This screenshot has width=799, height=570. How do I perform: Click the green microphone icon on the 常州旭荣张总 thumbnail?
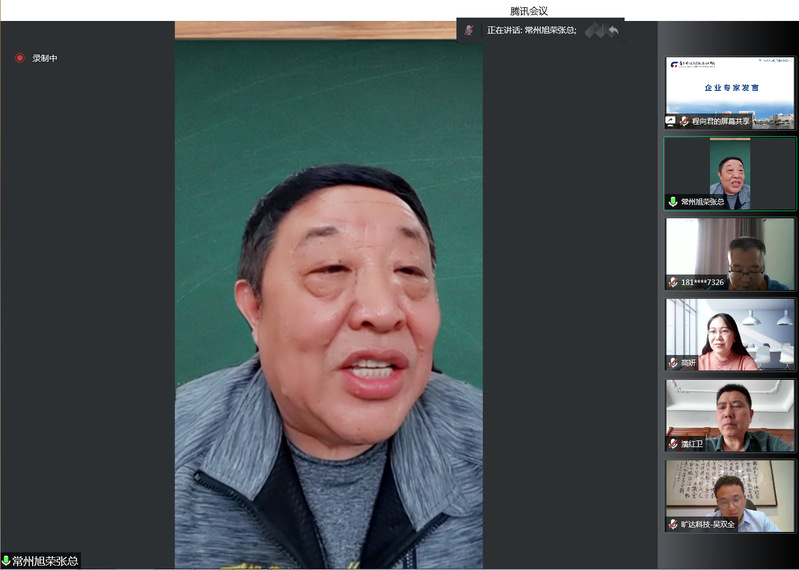673,201
